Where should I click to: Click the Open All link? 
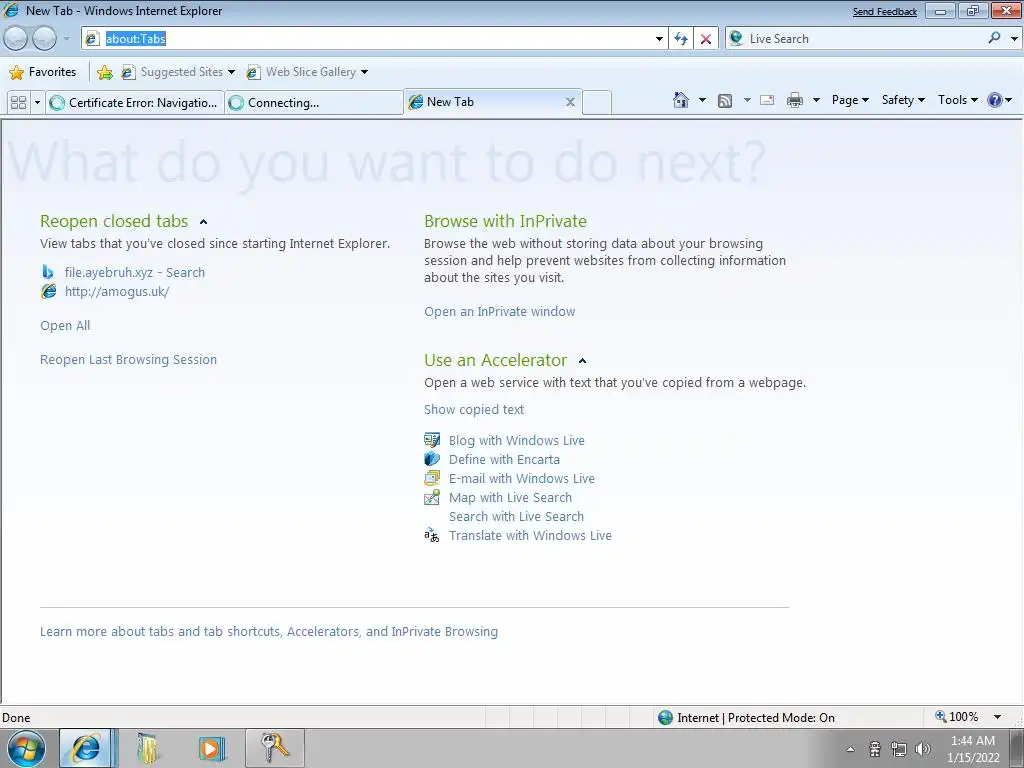coord(65,325)
